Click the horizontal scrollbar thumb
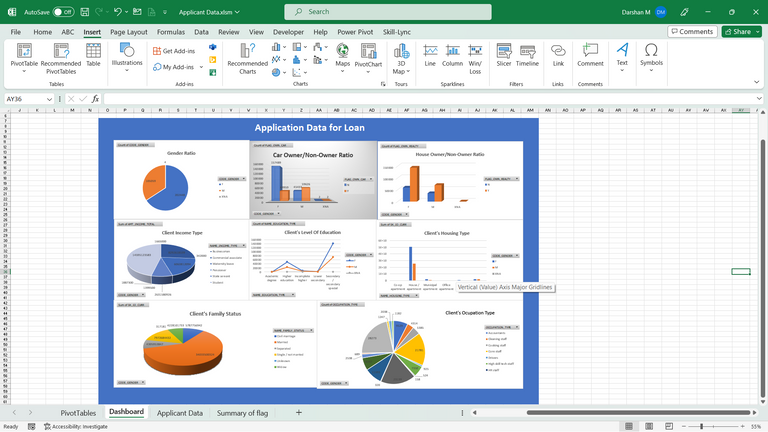Screen dimensions: 768x432 tap(638, 412)
